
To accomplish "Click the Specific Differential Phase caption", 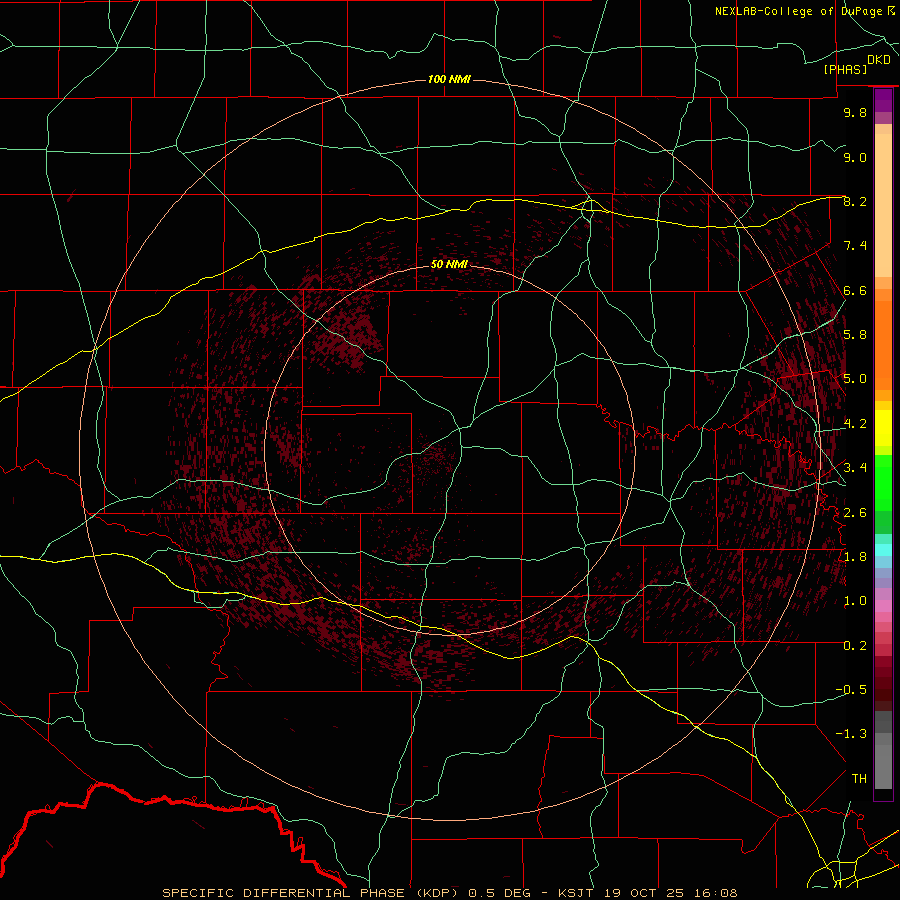I will coord(450,893).
